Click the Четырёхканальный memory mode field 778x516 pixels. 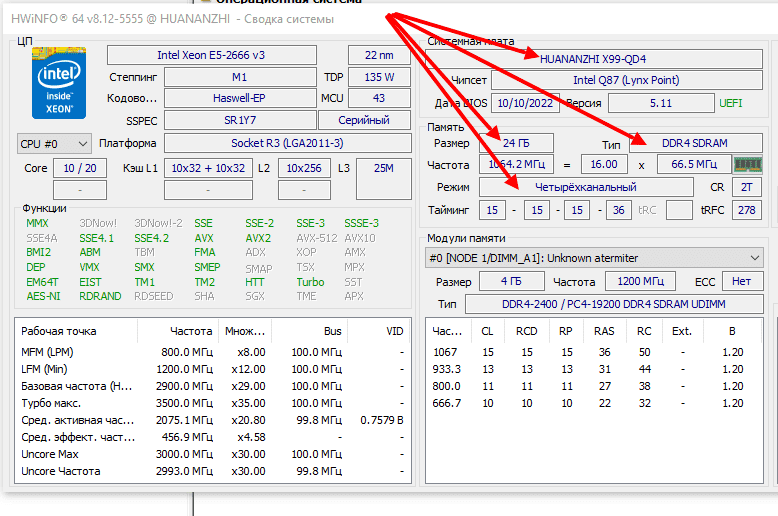click(x=585, y=187)
